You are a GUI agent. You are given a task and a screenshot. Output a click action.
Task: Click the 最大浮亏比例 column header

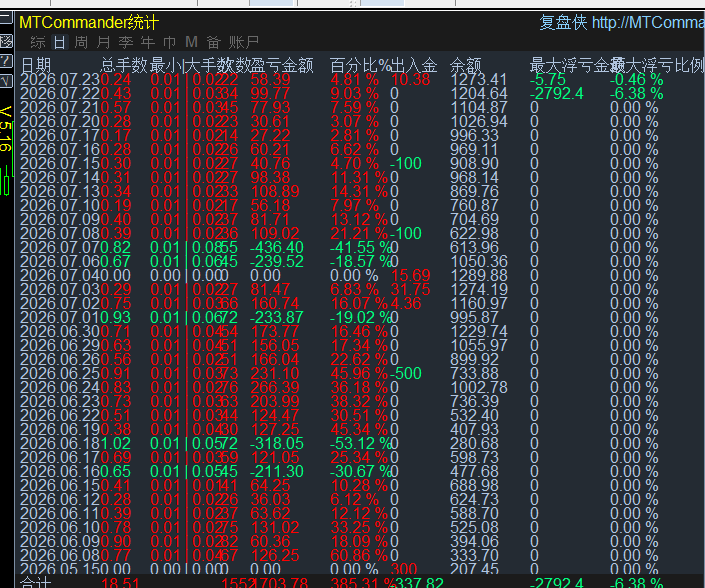657,66
